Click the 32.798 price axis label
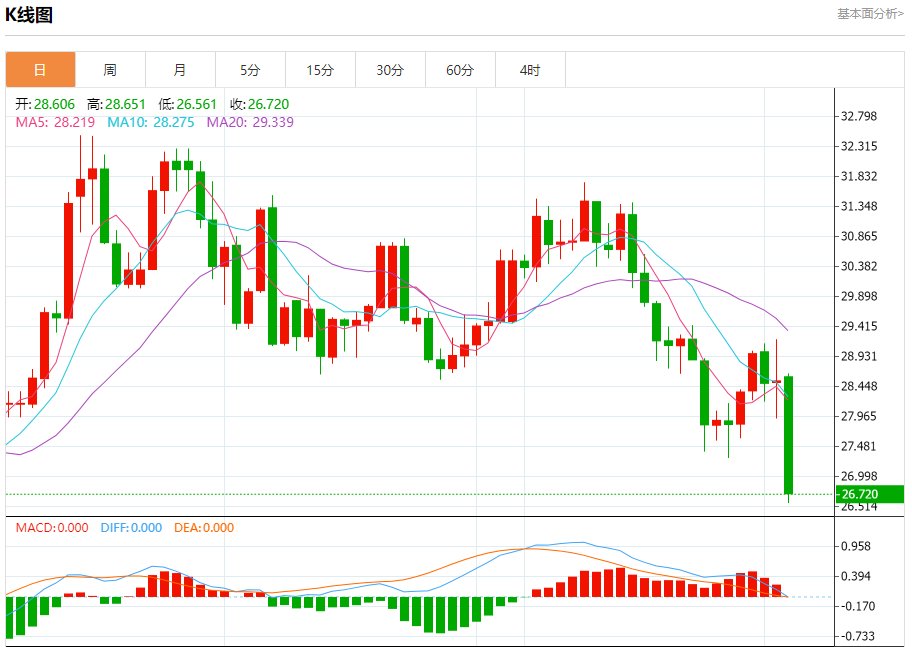 click(x=859, y=116)
